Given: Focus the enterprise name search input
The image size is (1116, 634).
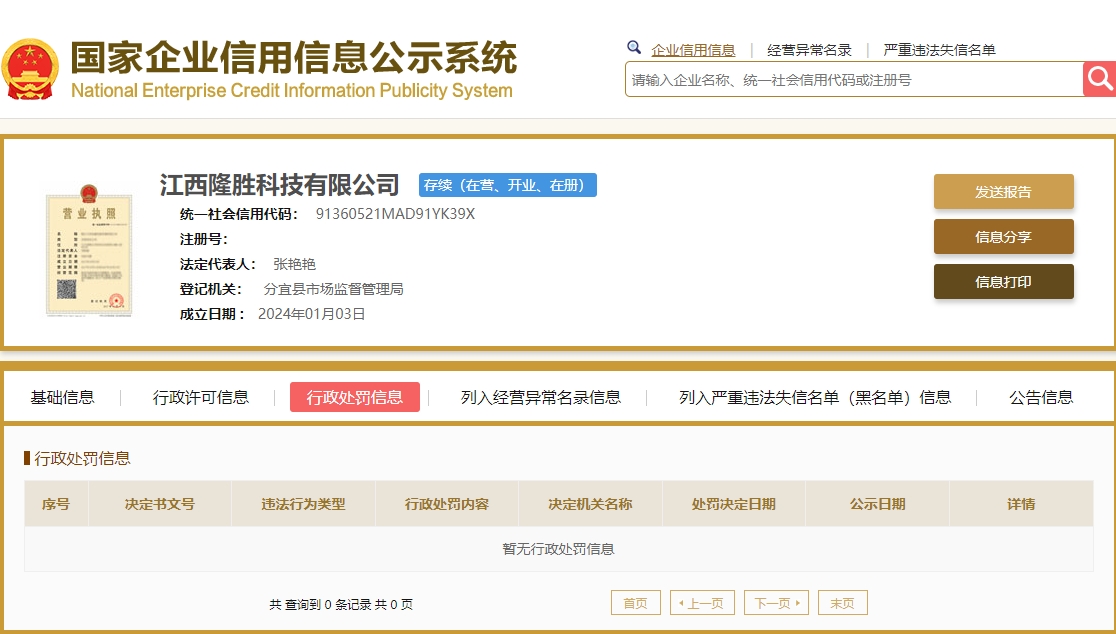Looking at the screenshot, I should tap(854, 79).
